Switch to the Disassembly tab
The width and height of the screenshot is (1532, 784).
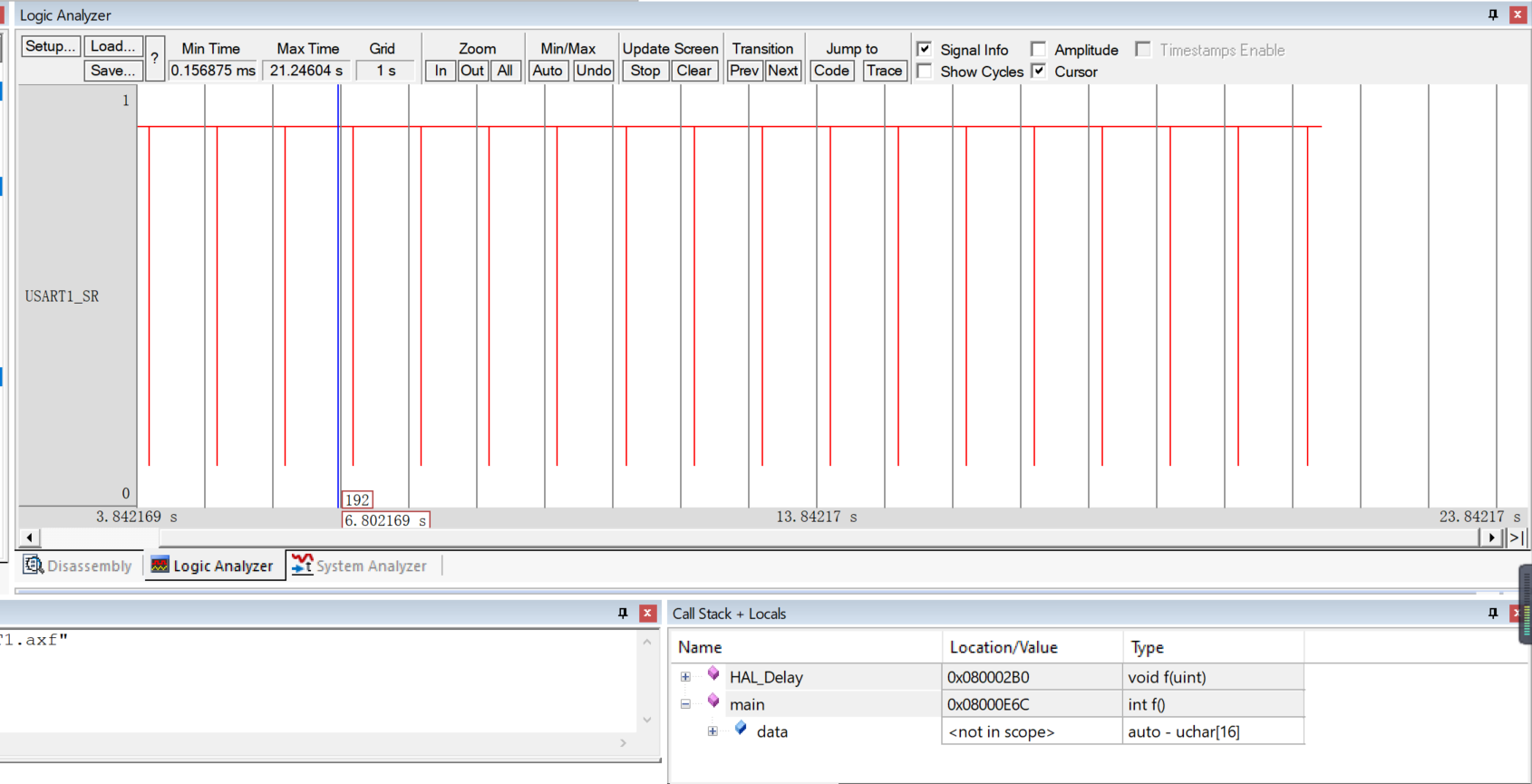[79, 566]
